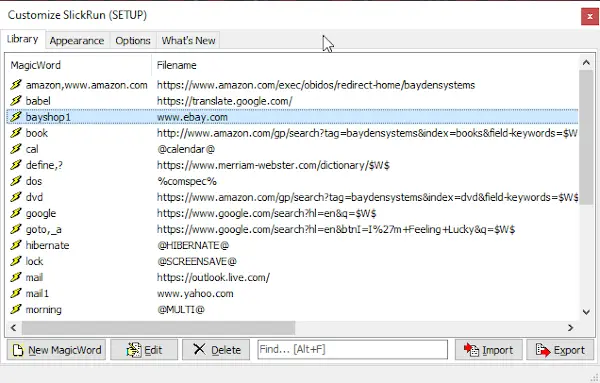Click the Edit button
Viewport: 600px width, 383px height.
pyautogui.click(x=144, y=350)
